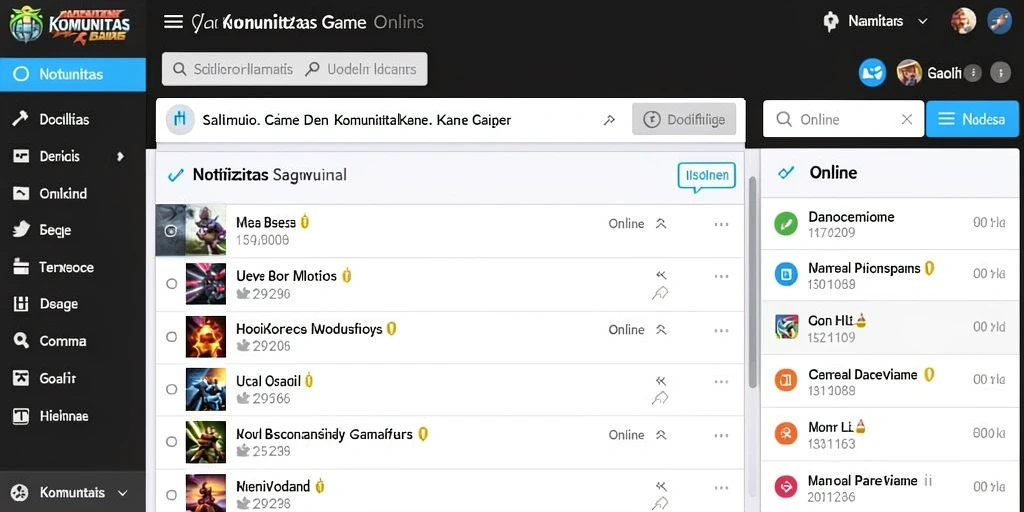Viewport: 1024px width, 512px height.
Task: Expand the Namitars dropdown
Action: (923, 22)
